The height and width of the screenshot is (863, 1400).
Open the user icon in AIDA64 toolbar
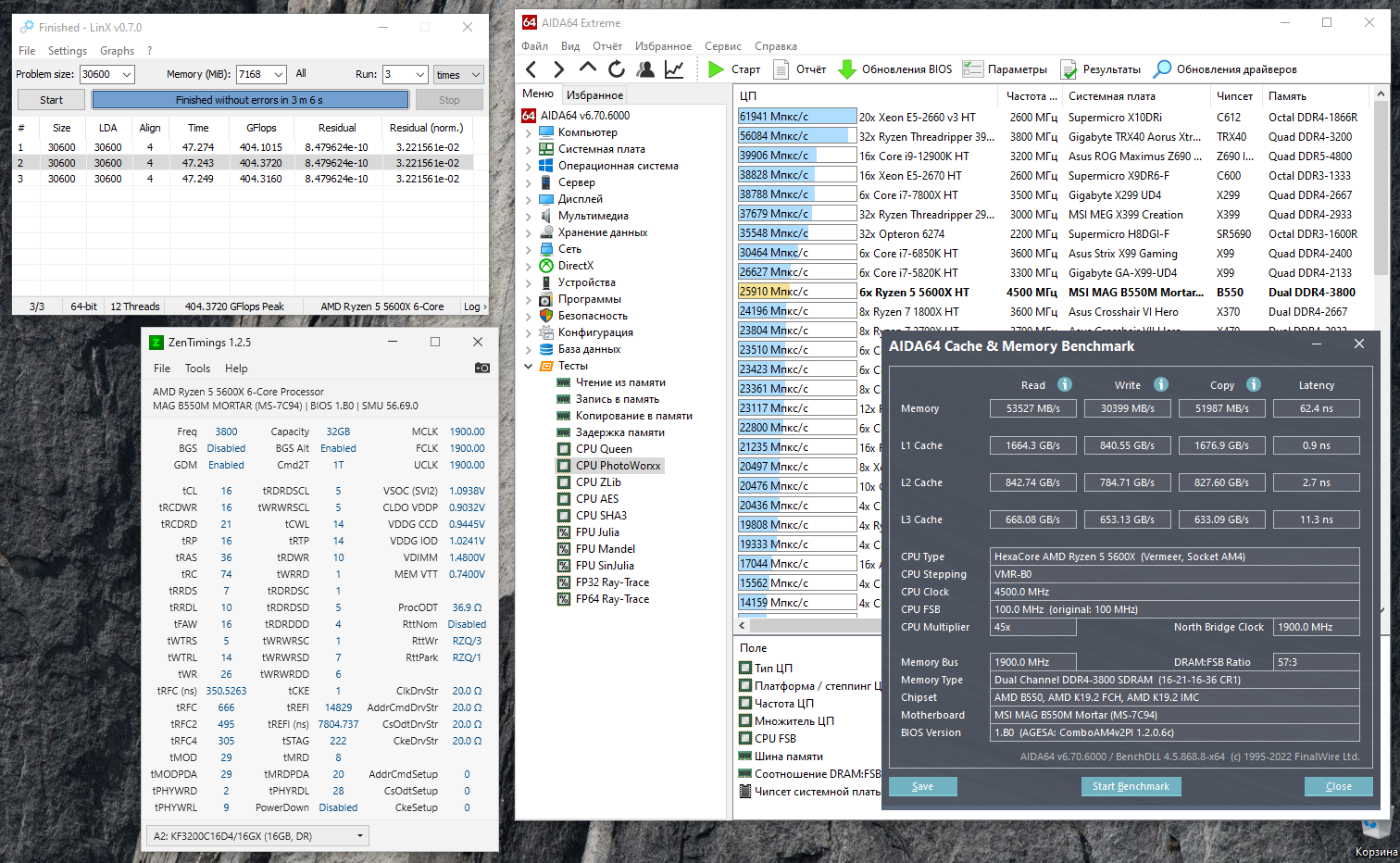[645, 69]
